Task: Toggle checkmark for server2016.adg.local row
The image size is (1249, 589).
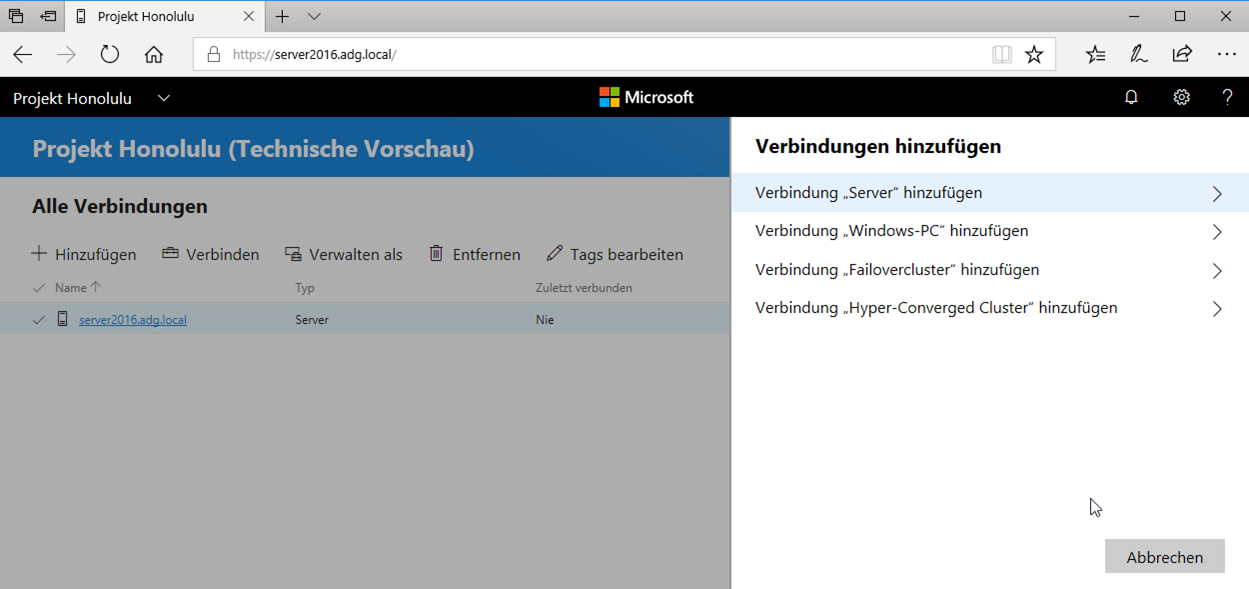Action: pyautogui.click(x=39, y=320)
